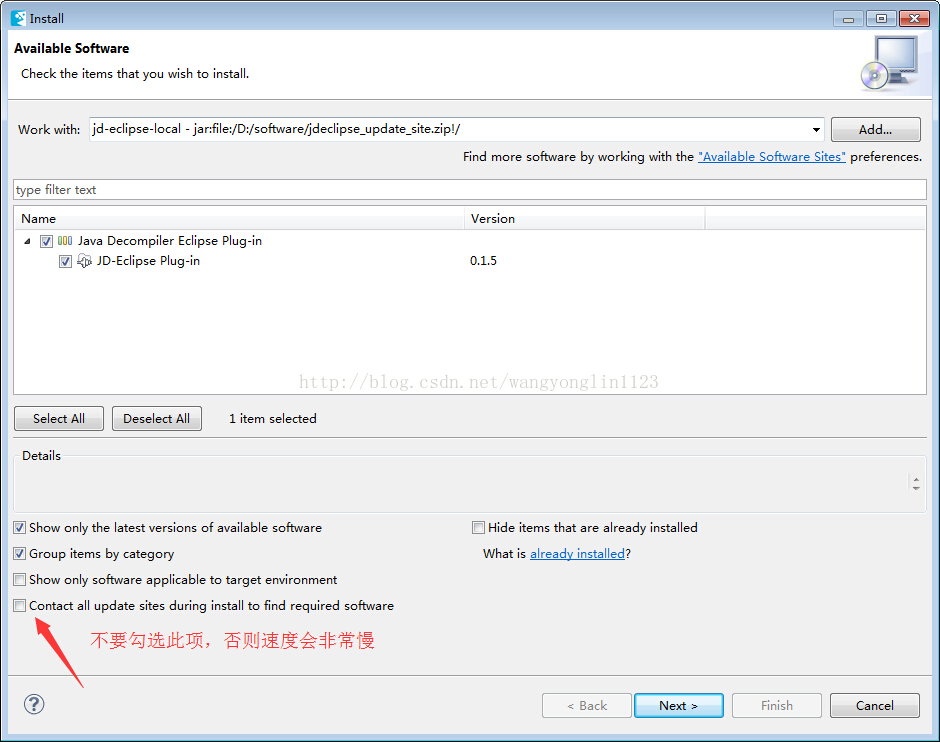
Task: Enable Show only software applicable to target environment
Action: coord(20,580)
